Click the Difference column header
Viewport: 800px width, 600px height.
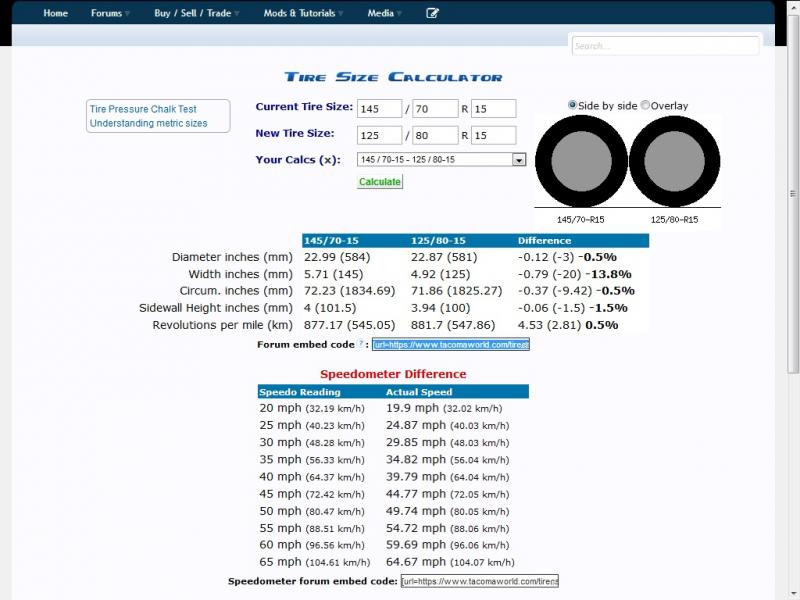(544, 240)
